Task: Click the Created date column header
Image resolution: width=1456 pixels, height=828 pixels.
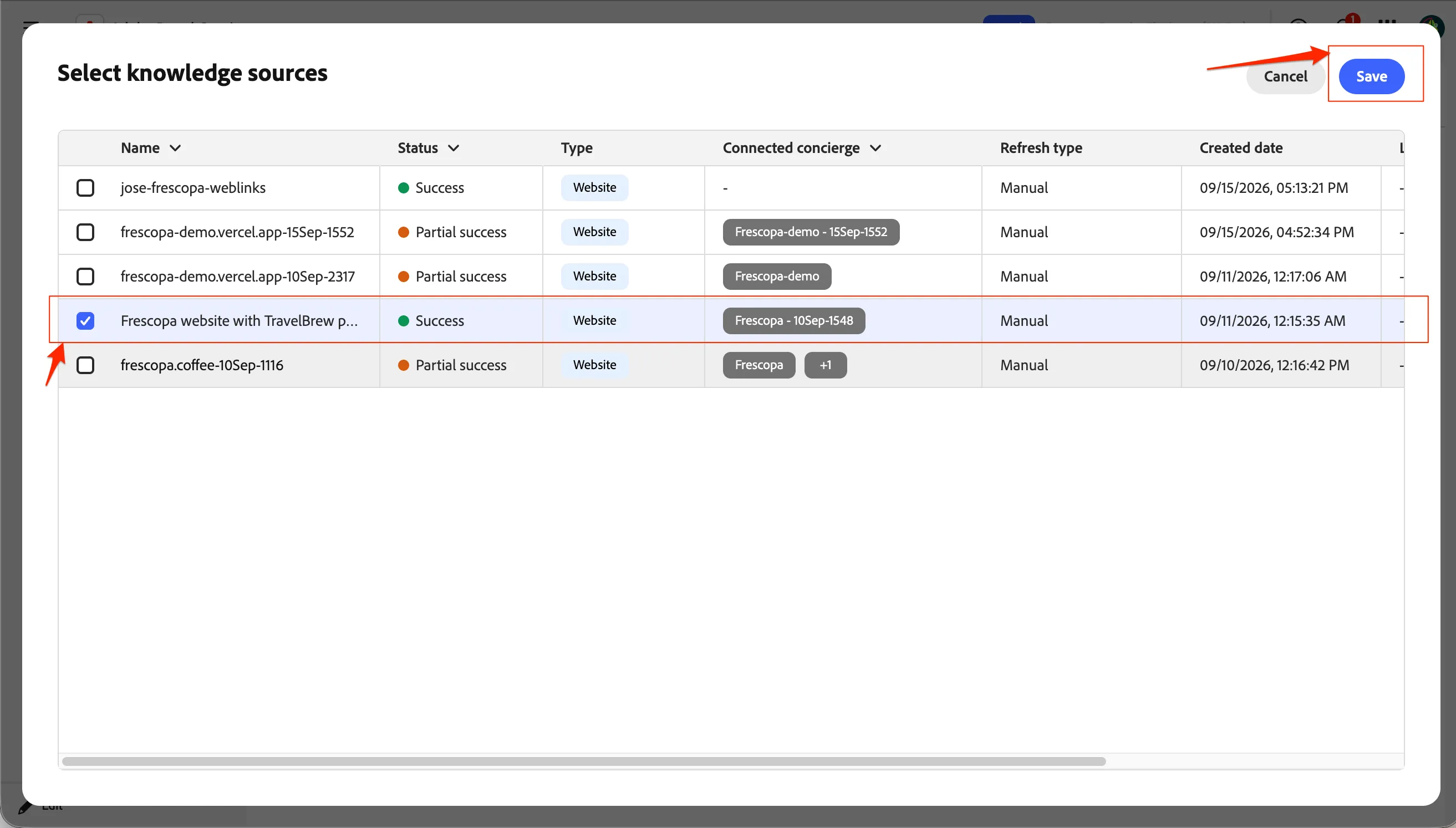Action: pos(1241,148)
